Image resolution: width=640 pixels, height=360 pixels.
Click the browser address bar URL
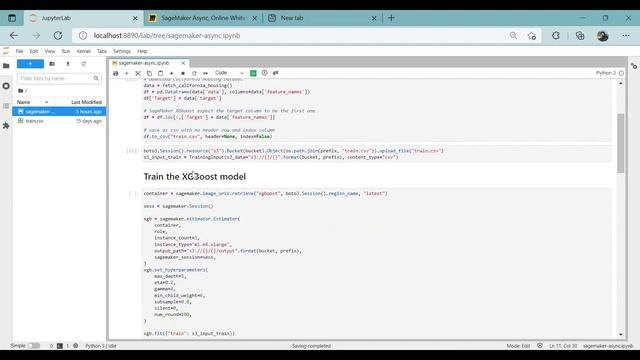167,36
